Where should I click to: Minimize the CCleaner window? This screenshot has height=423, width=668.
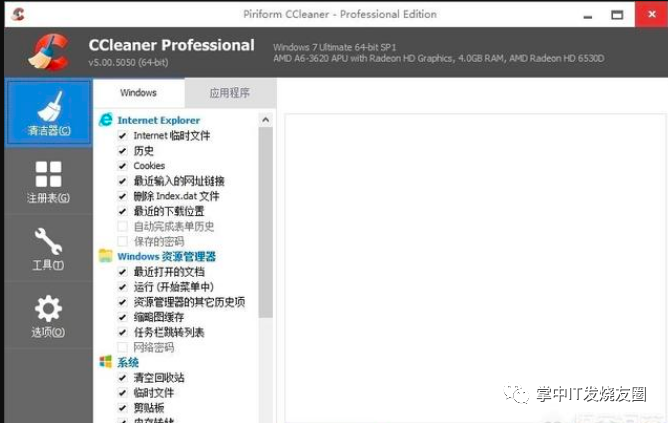point(588,15)
